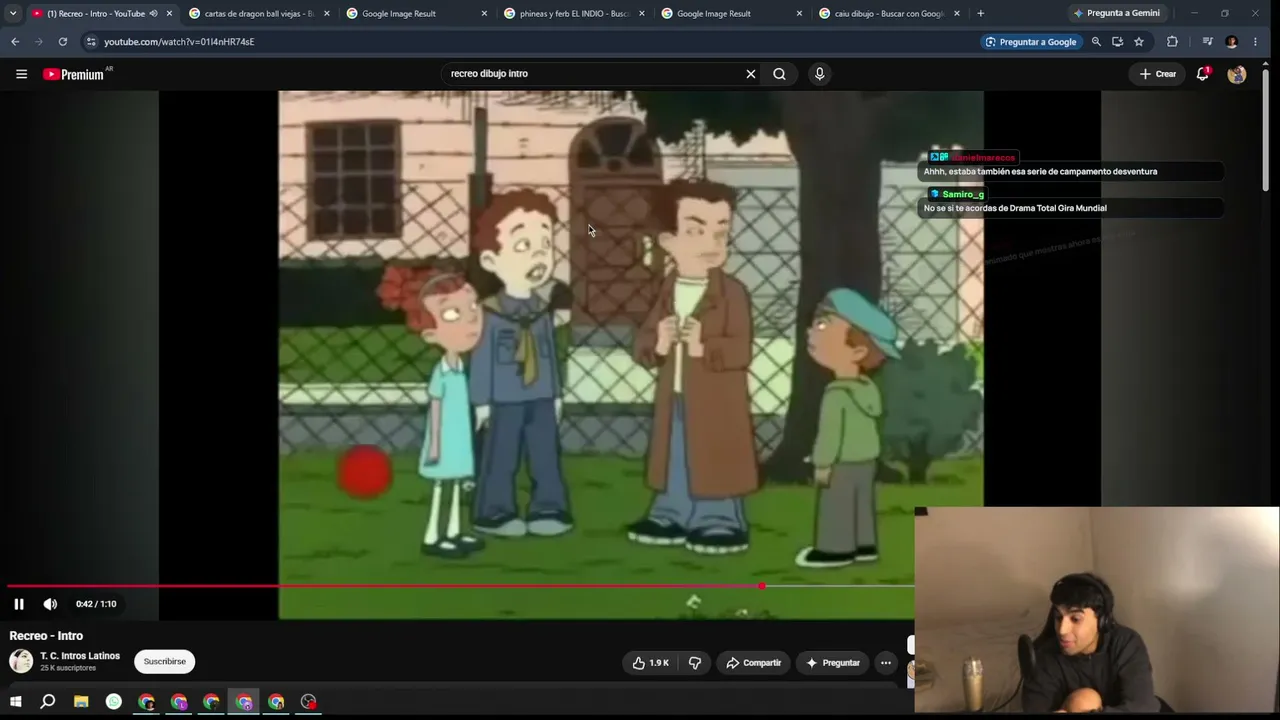This screenshot has height=720, width=1280.
Task: Close the 'caiu dibujo' tab
Action: click(x=957, y=13)
